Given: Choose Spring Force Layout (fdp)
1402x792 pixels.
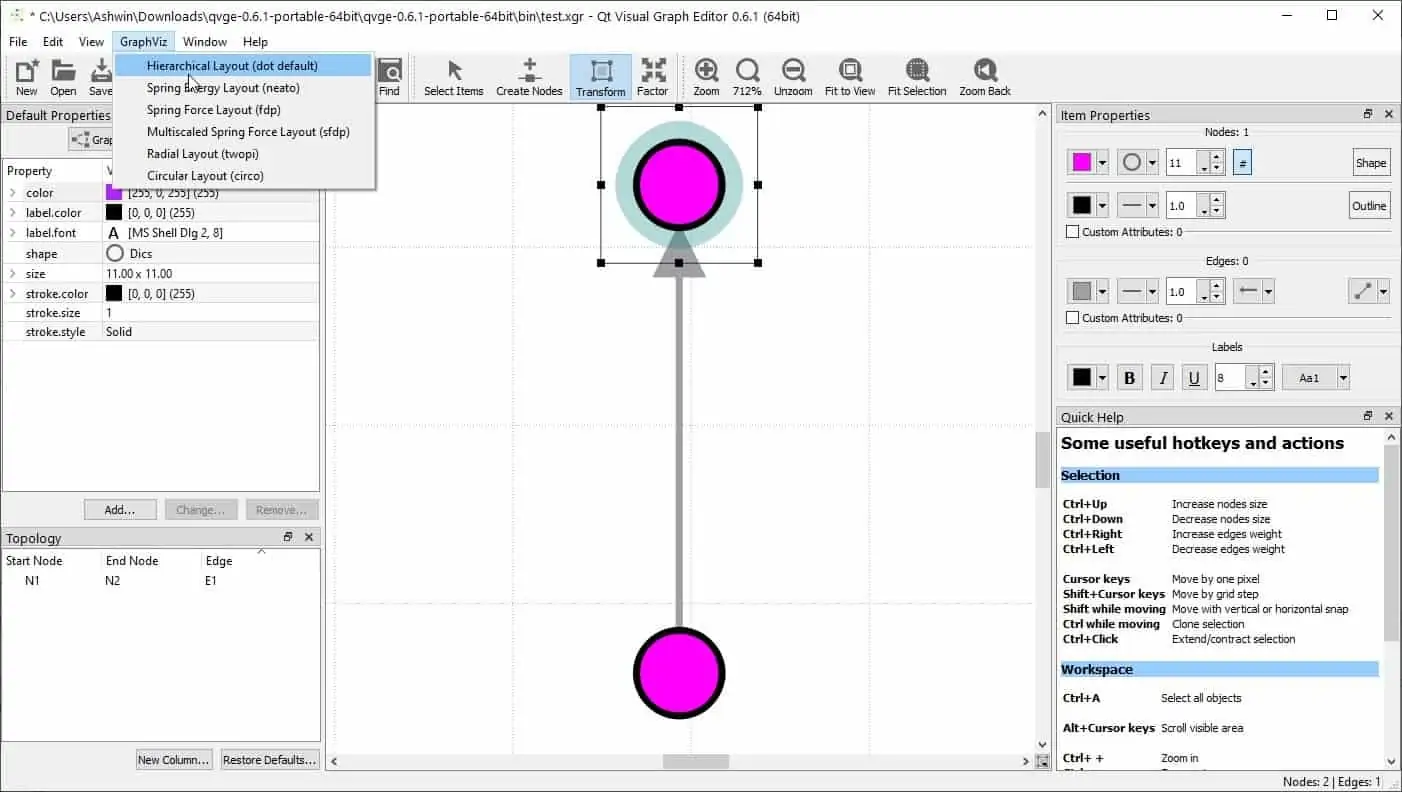Looking at the screenshot, I should [x=243, y=110].
